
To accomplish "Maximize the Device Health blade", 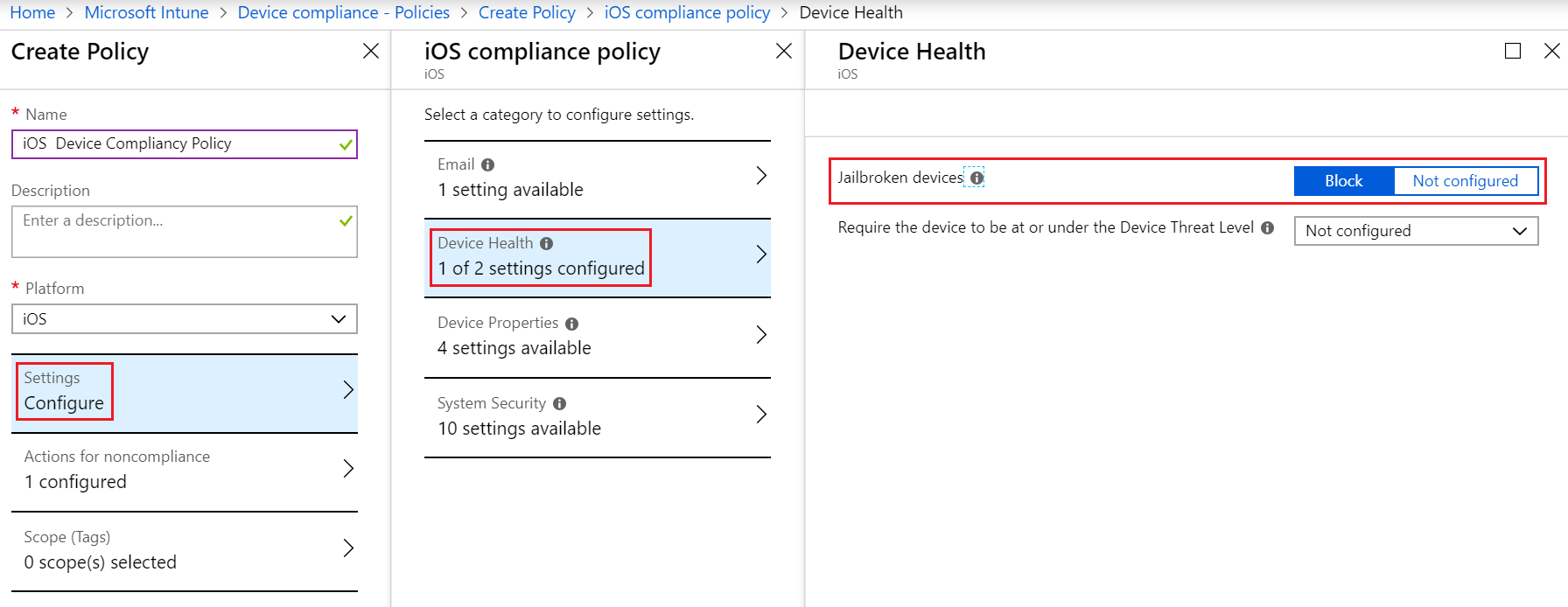I will (1512, 51).
